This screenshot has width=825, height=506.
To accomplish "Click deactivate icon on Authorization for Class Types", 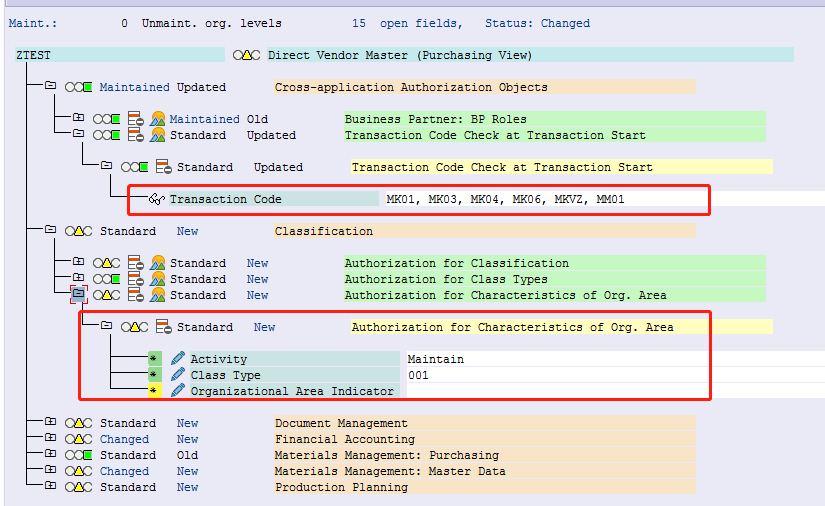I will pos(136,279).
